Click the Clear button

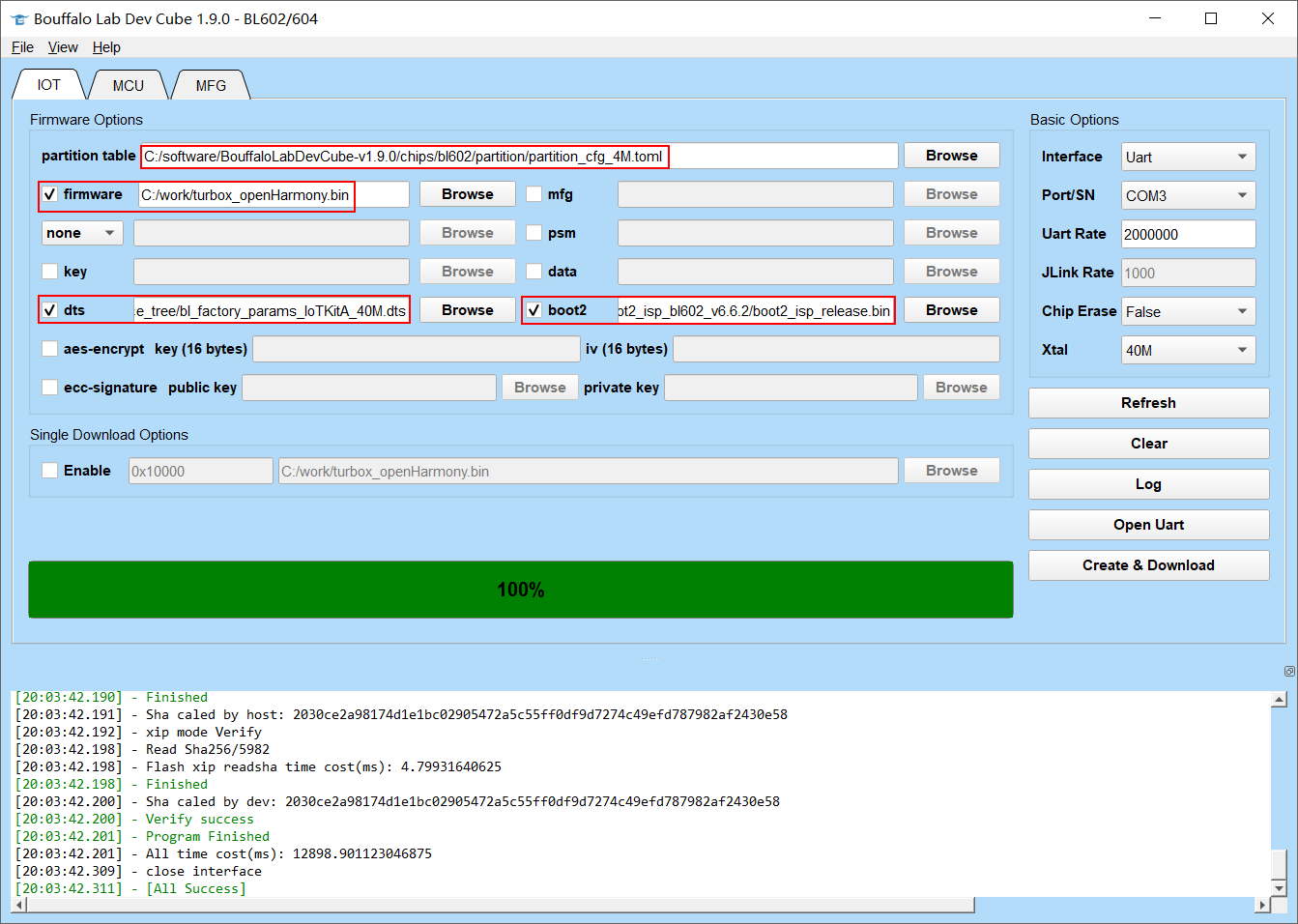click(1148, 444)
